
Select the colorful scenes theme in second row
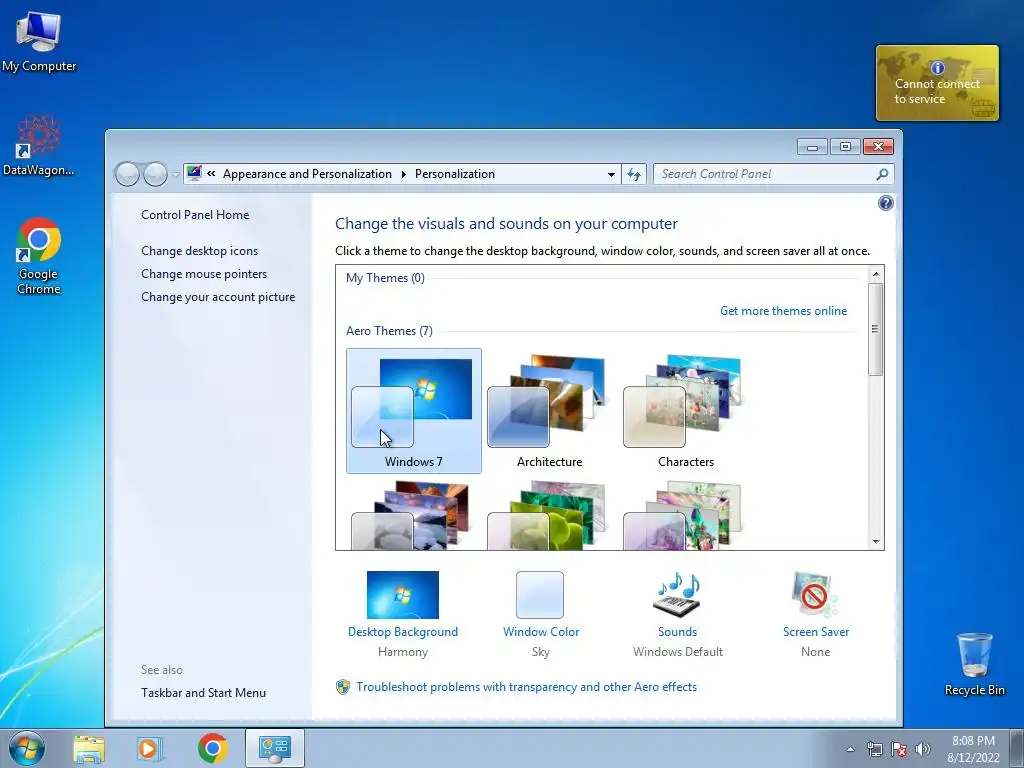pyautogui.click(x=684, y=515)
